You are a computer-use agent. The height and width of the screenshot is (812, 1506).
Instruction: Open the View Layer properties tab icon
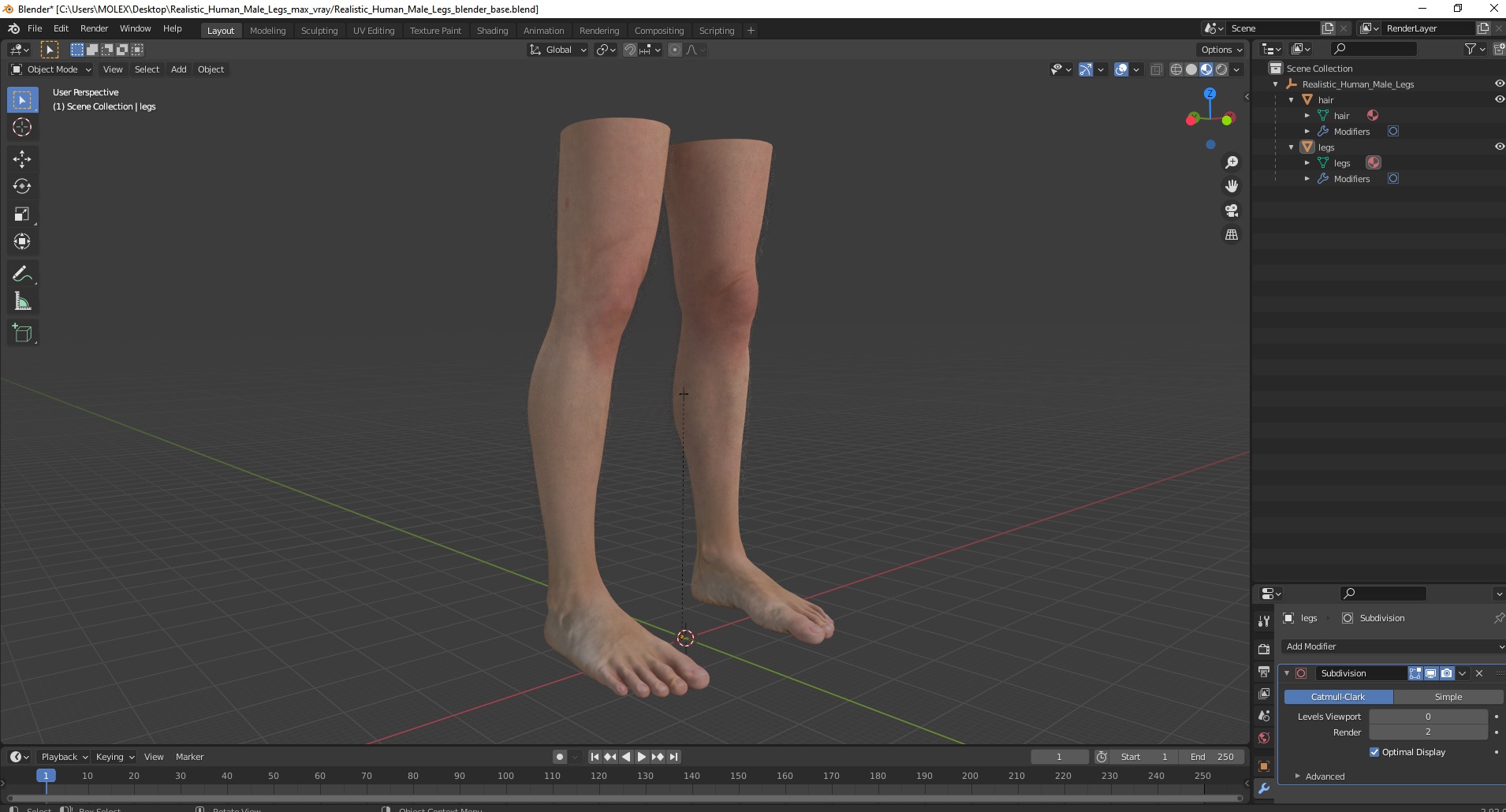tap(1264, 694)
